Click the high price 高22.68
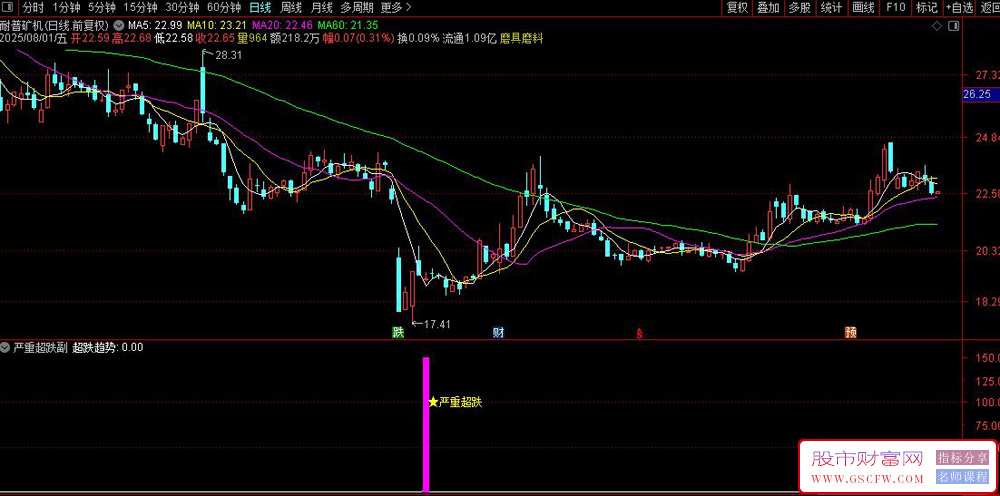 tap(131, 38)
